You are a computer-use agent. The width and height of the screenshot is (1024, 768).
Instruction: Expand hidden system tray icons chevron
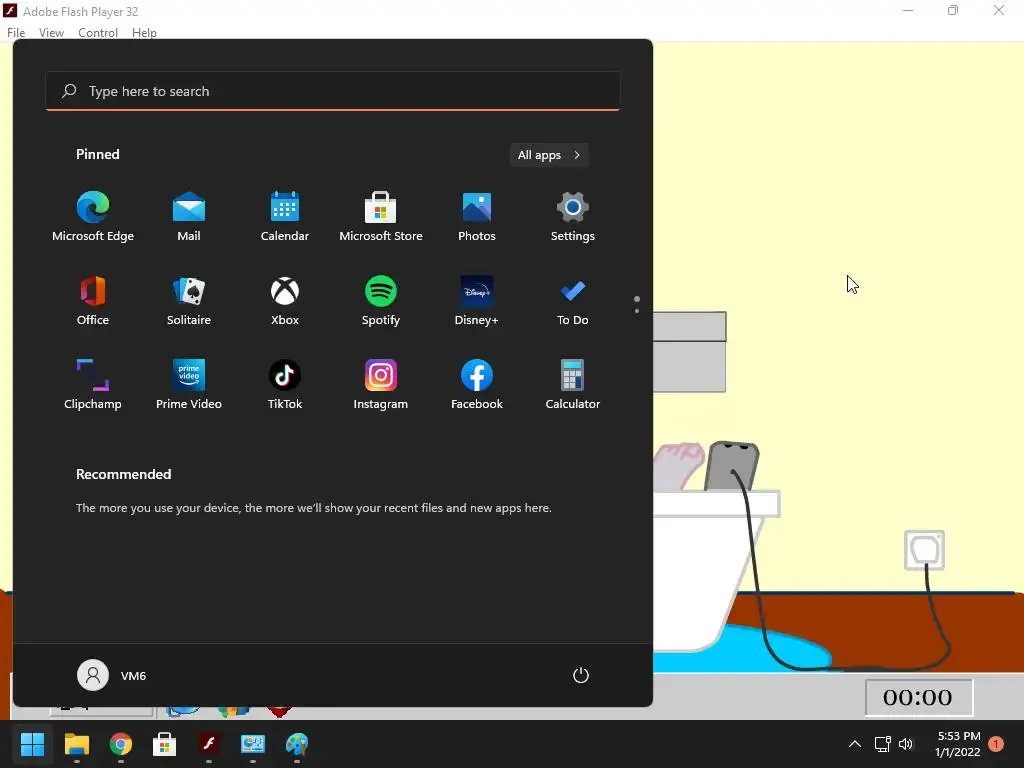(x=854, y=744)
